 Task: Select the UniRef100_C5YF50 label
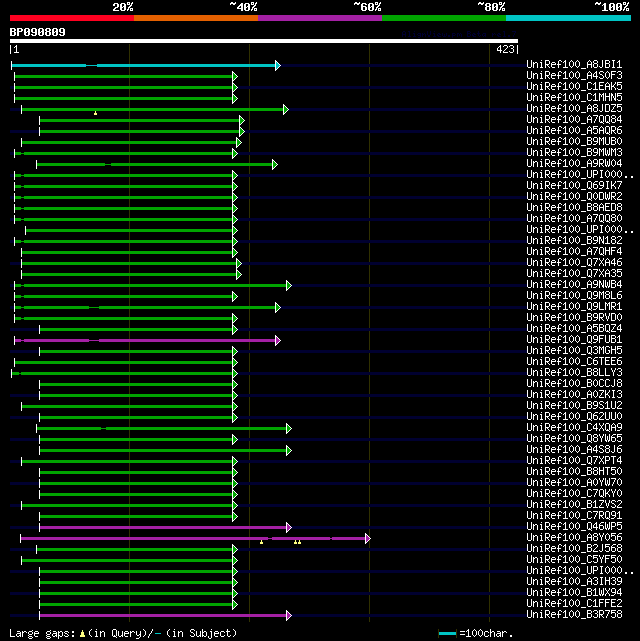[574, 560]
